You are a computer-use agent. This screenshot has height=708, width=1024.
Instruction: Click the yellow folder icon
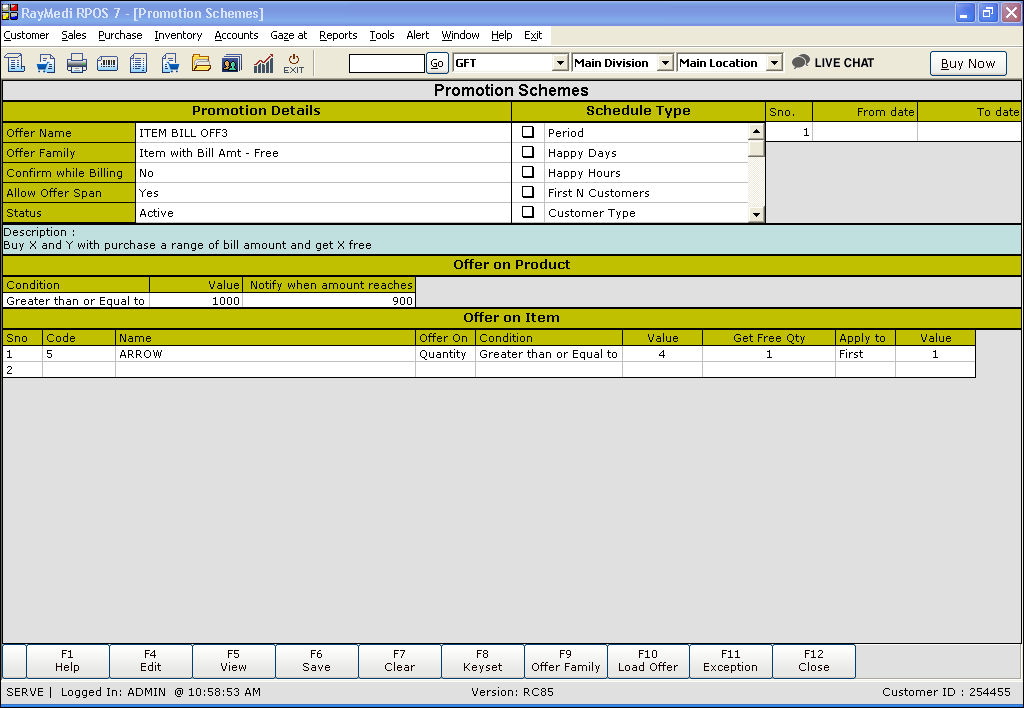[201, 63]
